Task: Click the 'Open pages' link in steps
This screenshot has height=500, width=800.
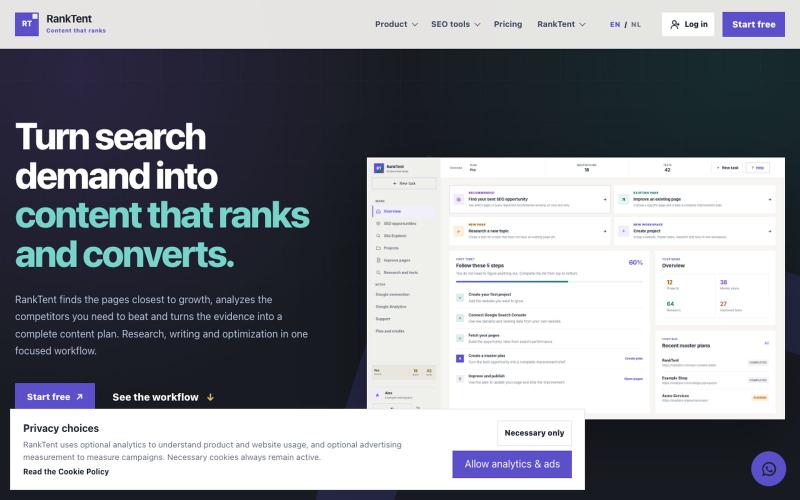Action: click(x=634, y=379)
